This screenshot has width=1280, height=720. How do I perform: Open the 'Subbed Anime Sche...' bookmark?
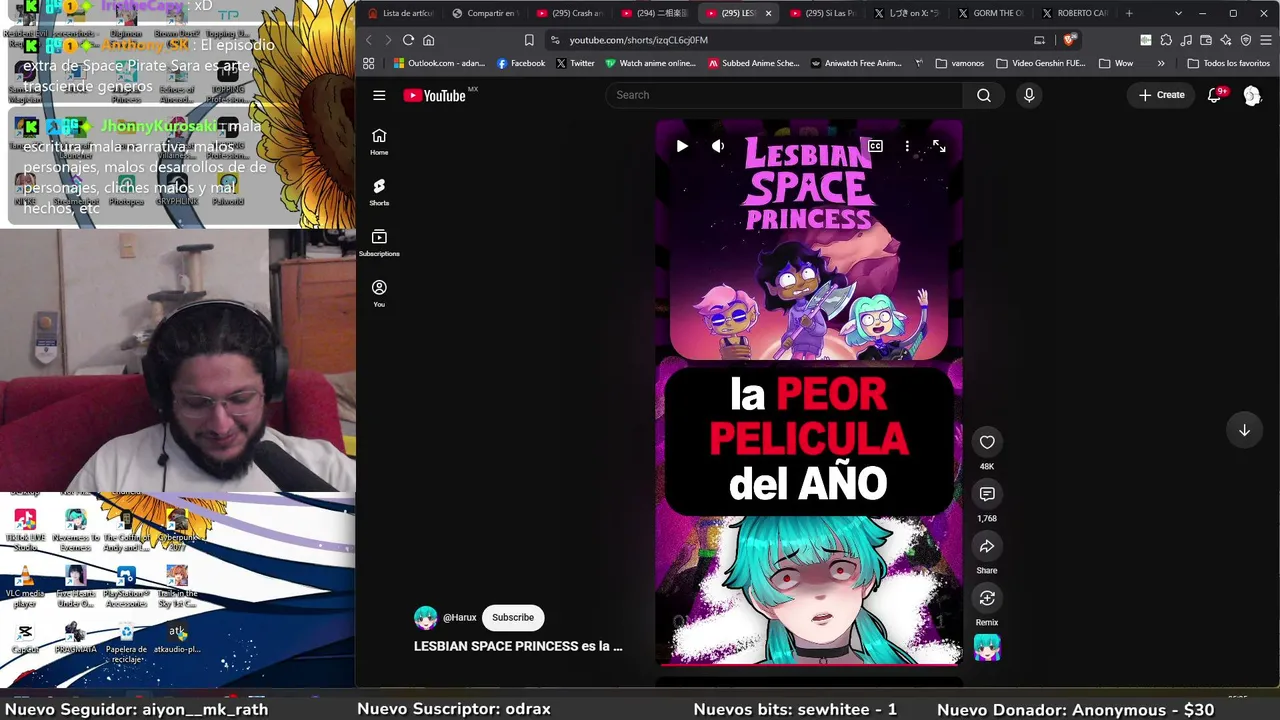[754, 63]
